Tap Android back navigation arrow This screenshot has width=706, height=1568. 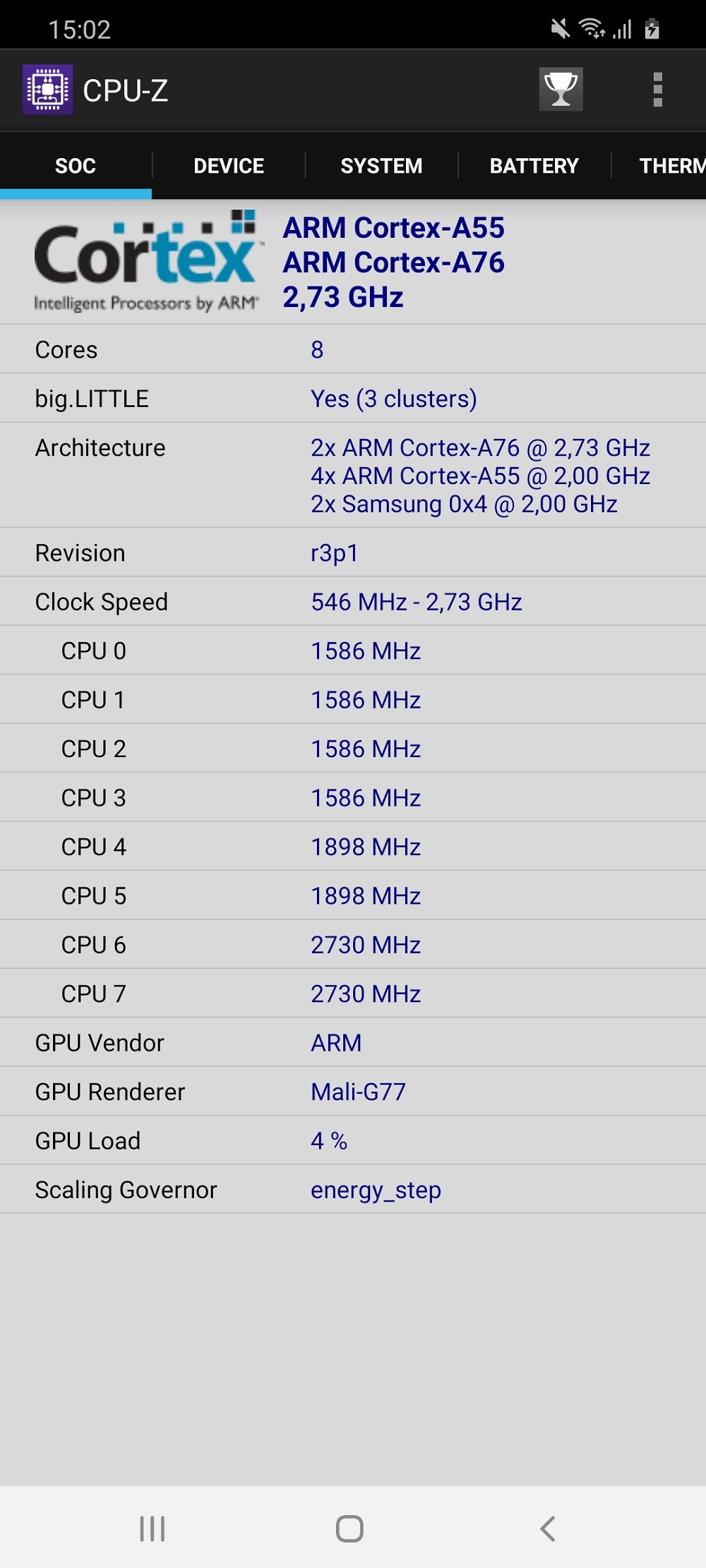[x=547, y=1528]
